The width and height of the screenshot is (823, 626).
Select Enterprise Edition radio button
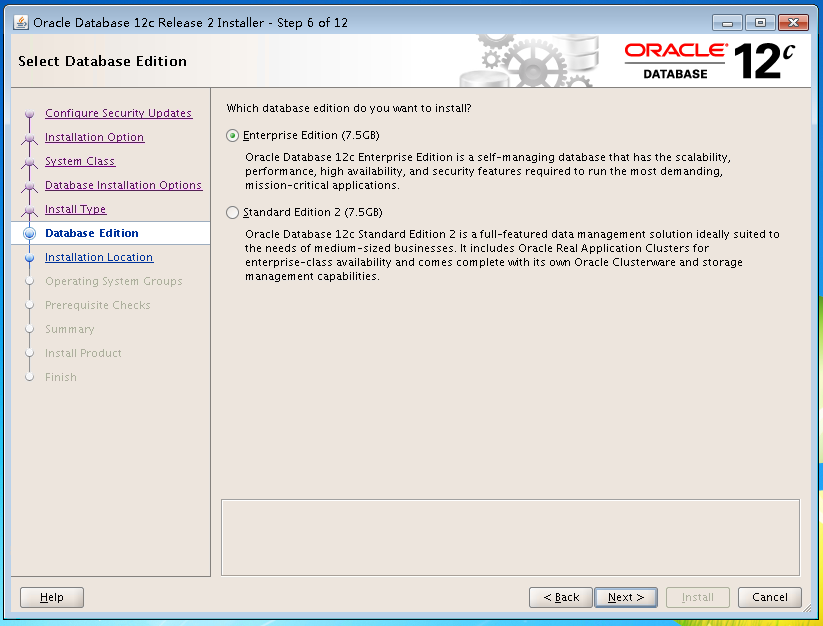point(233,135)
